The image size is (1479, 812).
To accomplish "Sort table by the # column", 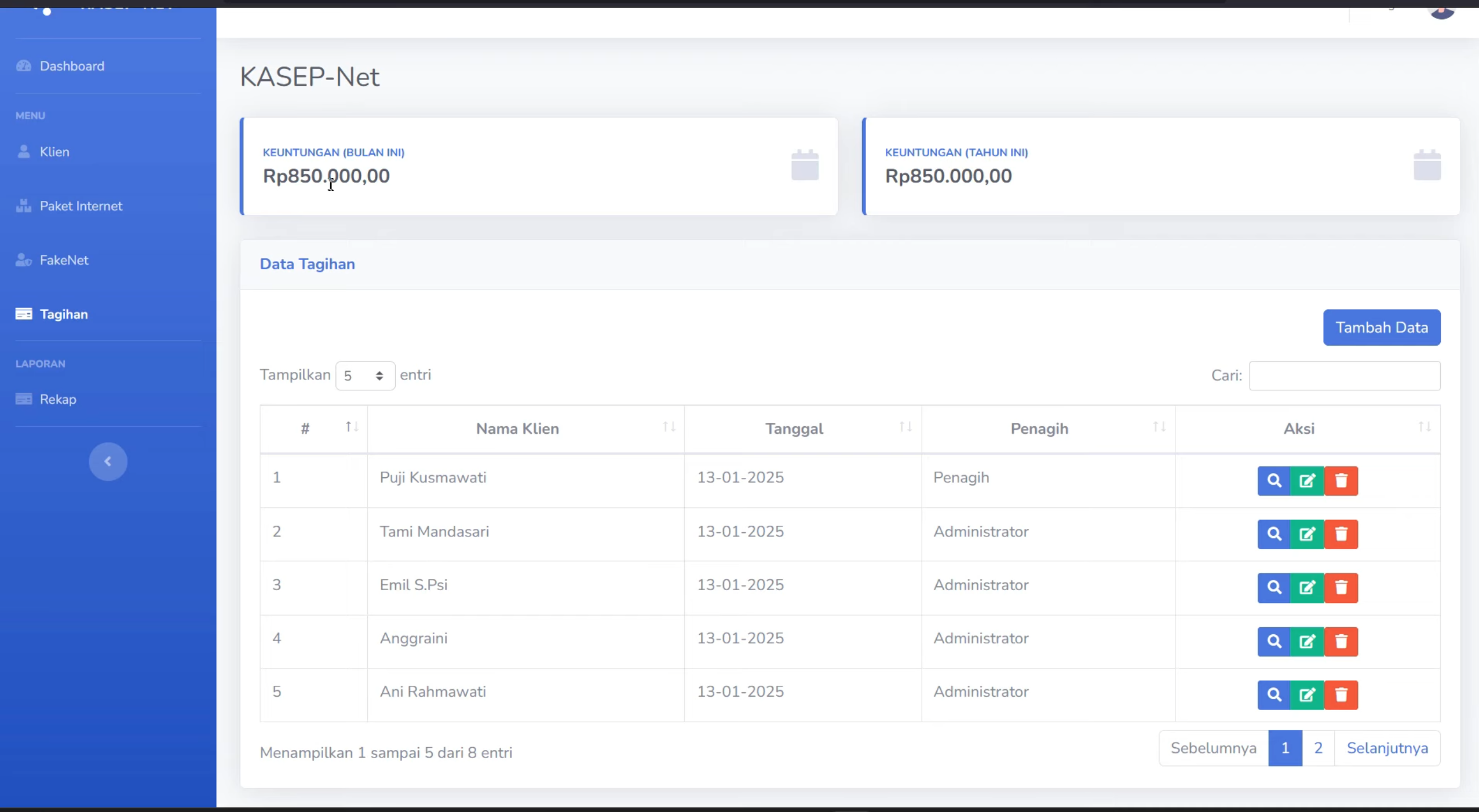I will pos(313,429).
